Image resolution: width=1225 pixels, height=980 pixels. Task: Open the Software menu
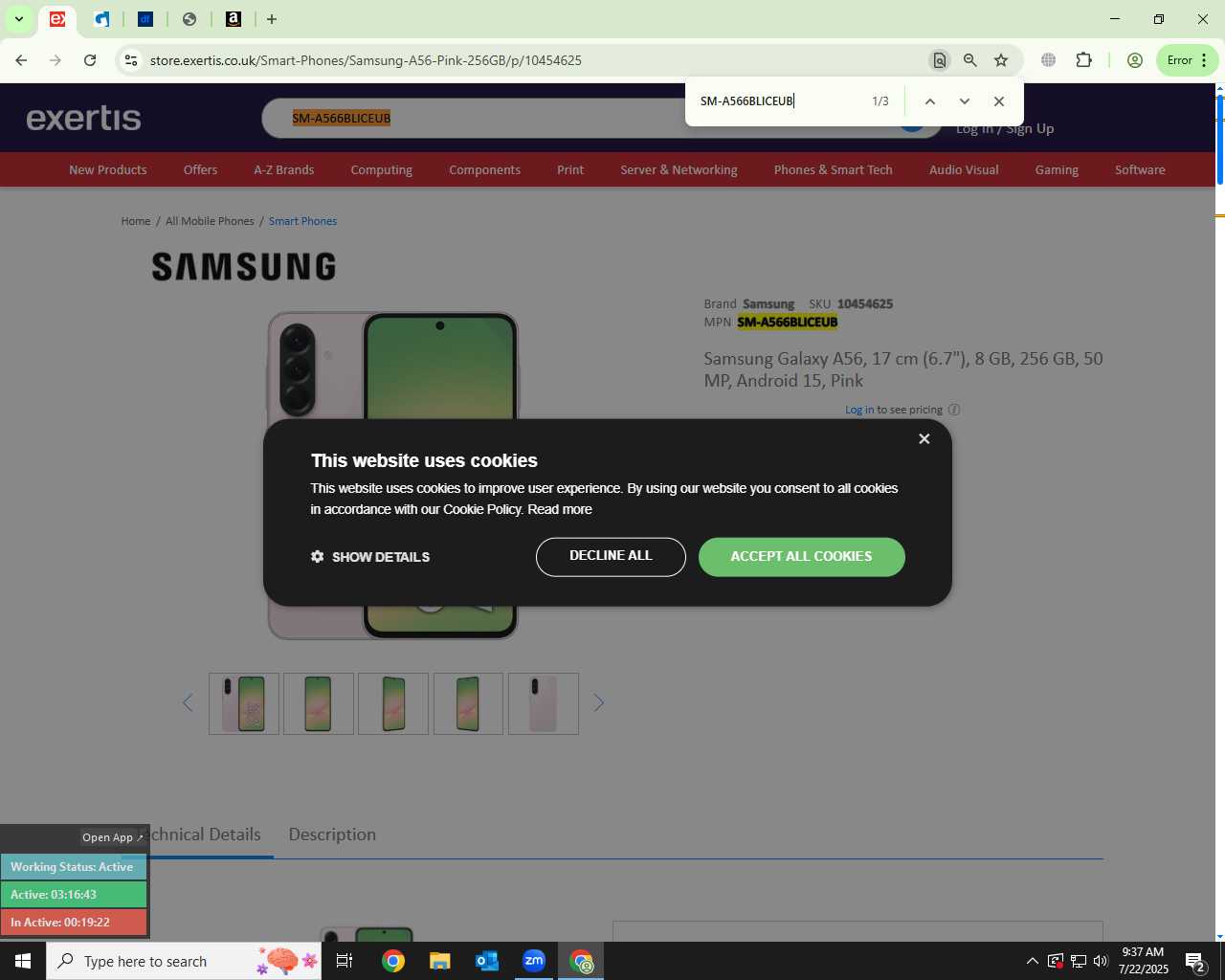pos(1140,169)
